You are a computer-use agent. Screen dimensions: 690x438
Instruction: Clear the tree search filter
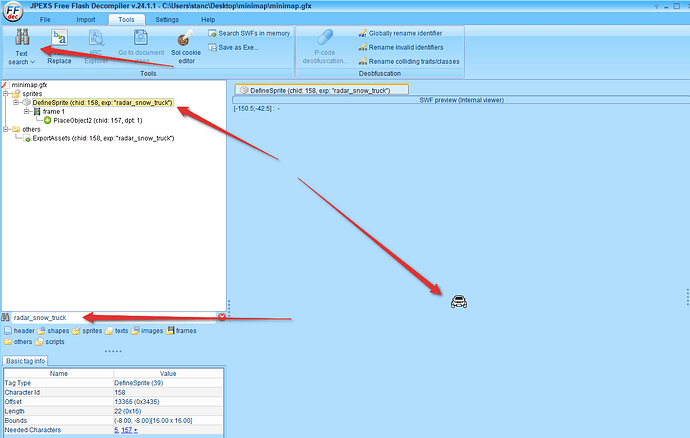222,317
